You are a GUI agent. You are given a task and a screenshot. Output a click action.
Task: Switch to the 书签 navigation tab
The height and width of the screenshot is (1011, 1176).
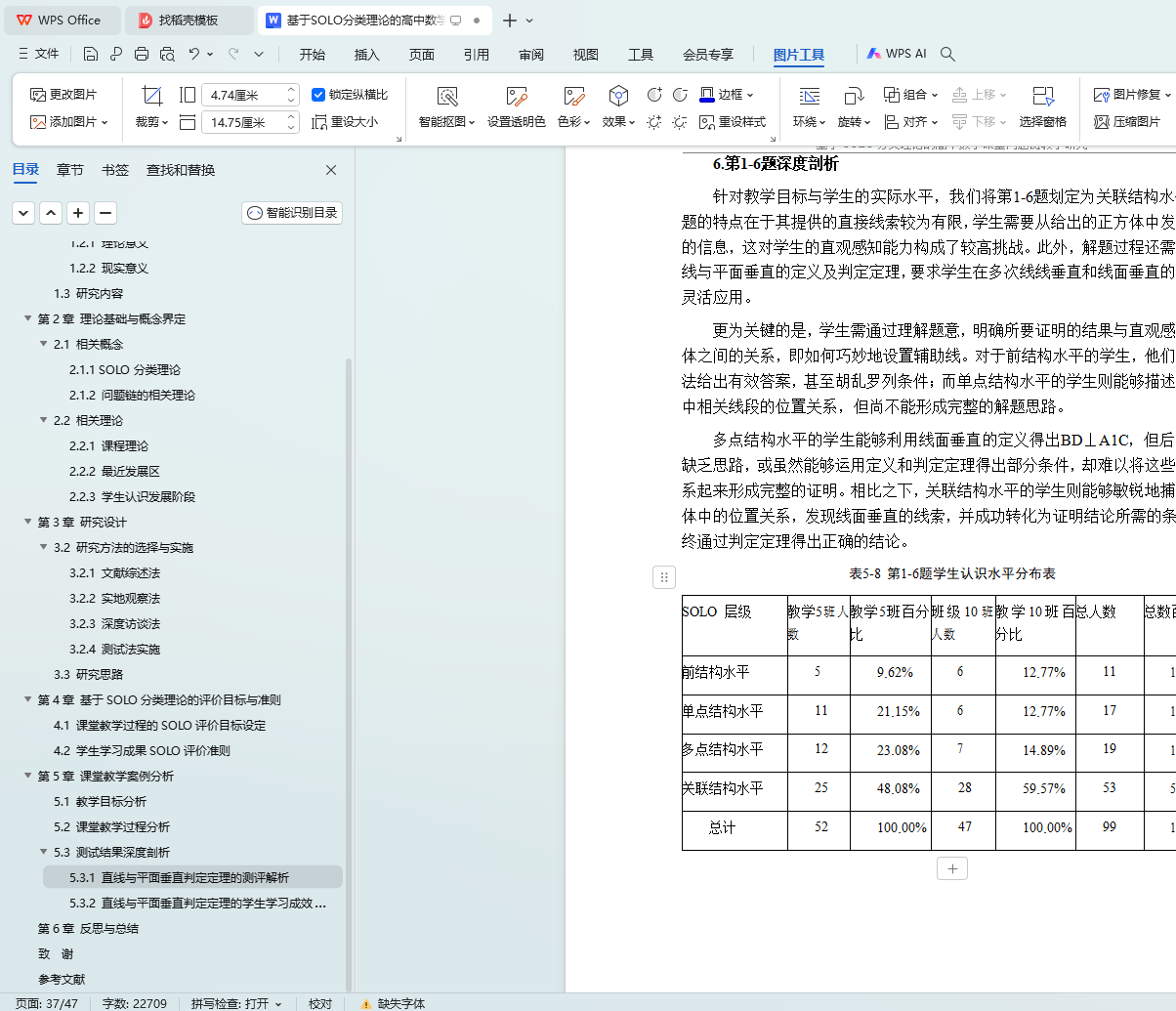tap(115, 170)
